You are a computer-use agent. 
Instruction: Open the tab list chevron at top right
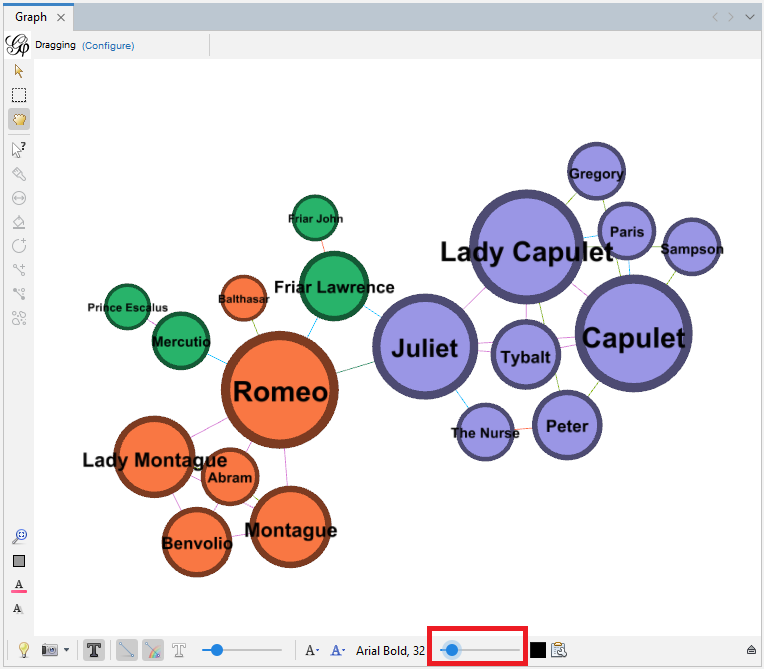point(749,17)
